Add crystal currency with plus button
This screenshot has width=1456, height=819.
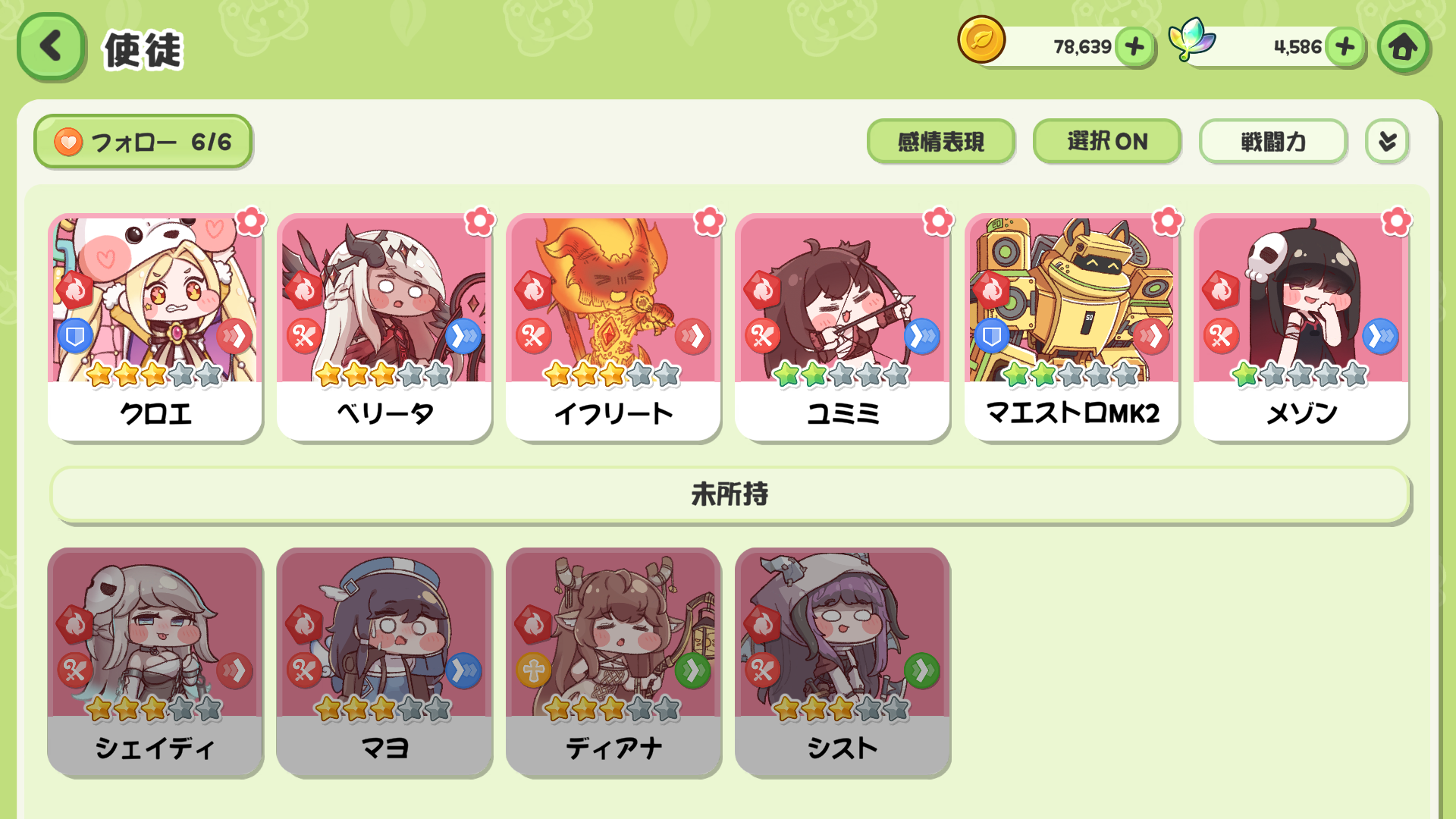1345,47
